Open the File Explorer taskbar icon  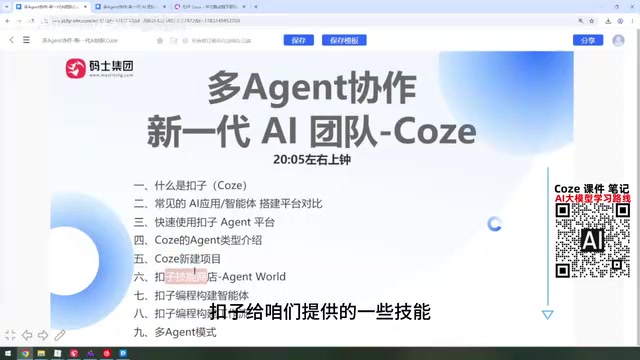tap(41, 353)
